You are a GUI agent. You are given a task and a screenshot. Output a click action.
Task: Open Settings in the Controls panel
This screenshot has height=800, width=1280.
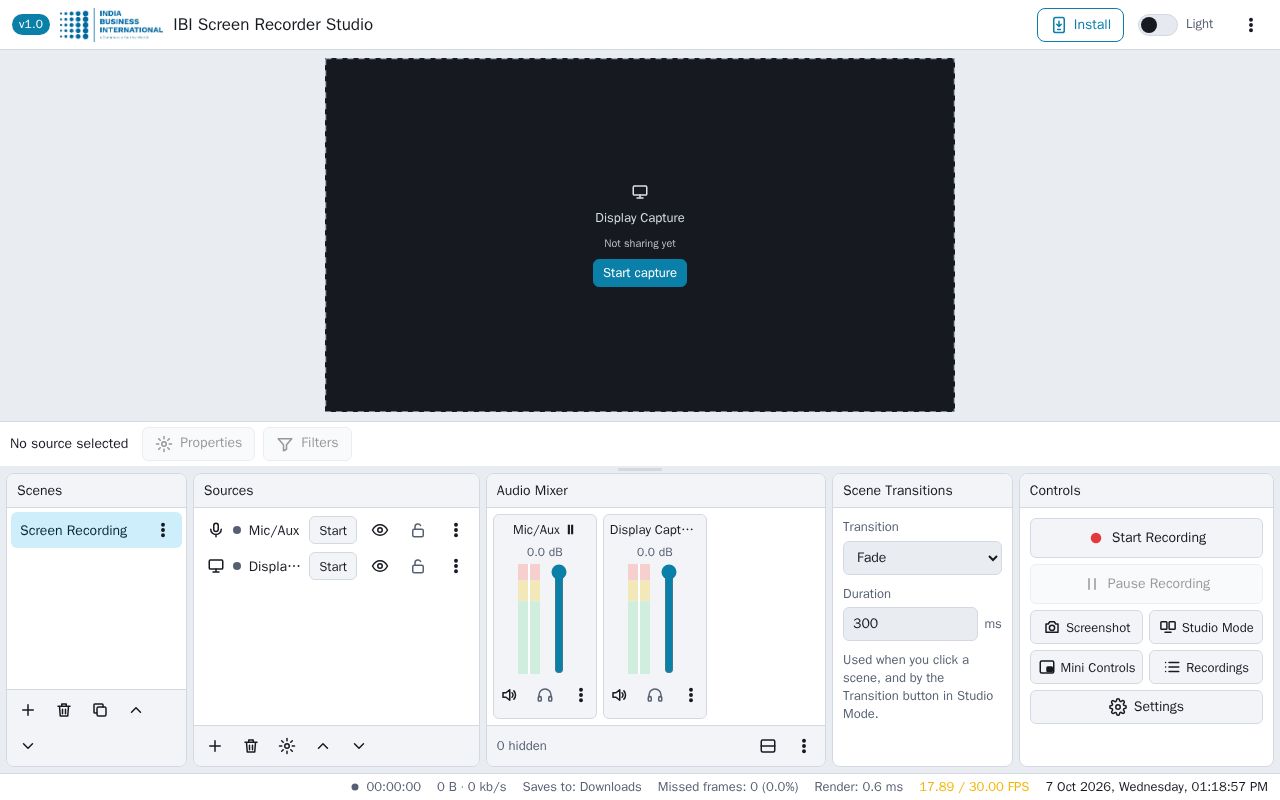(1146, 707)
